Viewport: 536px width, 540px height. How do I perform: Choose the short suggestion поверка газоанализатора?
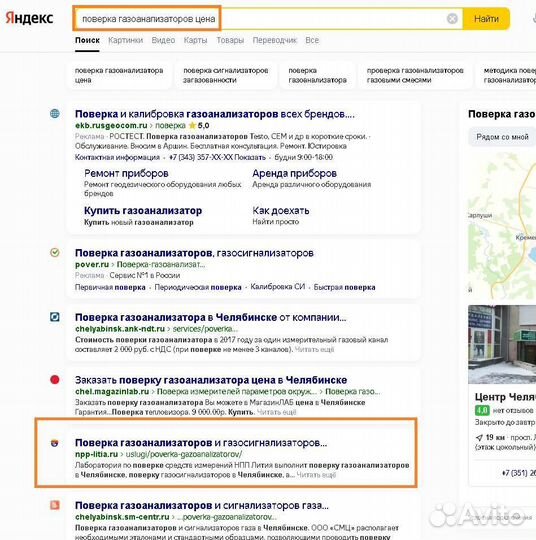pos(317,75)
